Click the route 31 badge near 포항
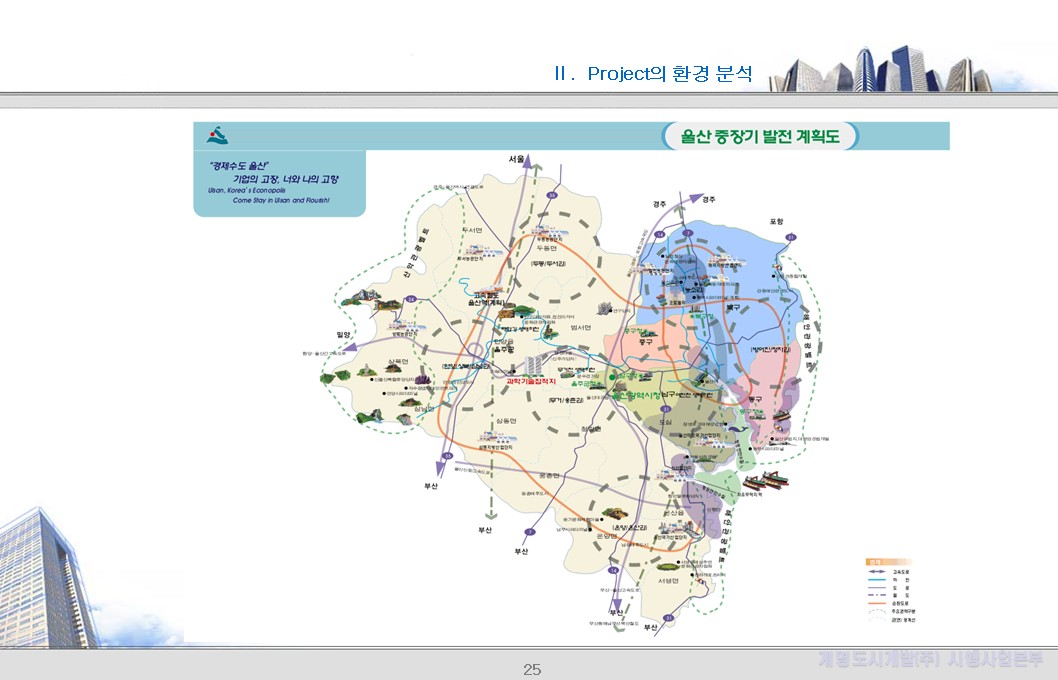The width and height of the screenshot is (1058, 680). 791,236
